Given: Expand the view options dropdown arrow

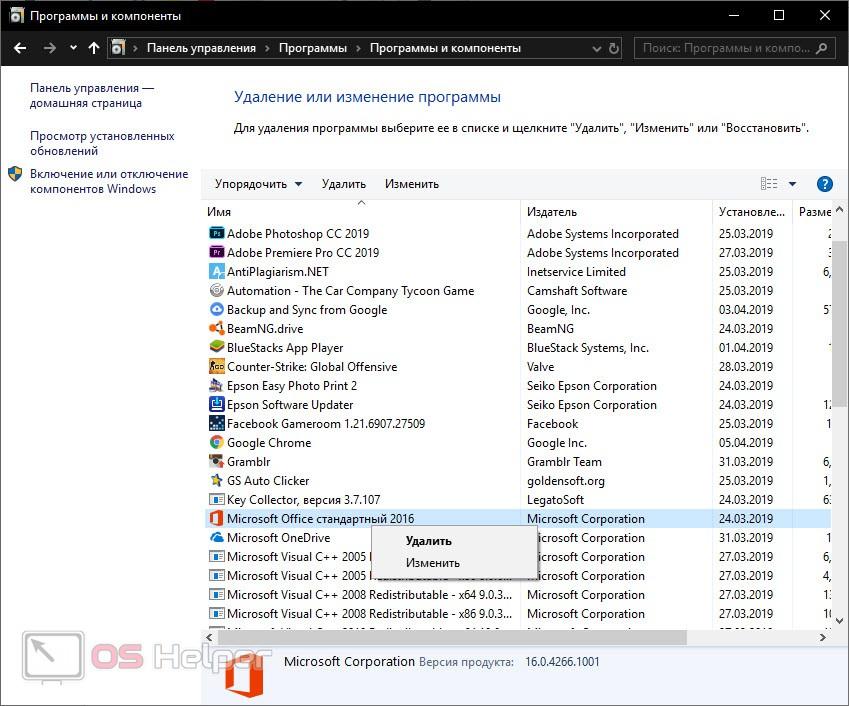Looking at the screenshot, I should point(792,184).
